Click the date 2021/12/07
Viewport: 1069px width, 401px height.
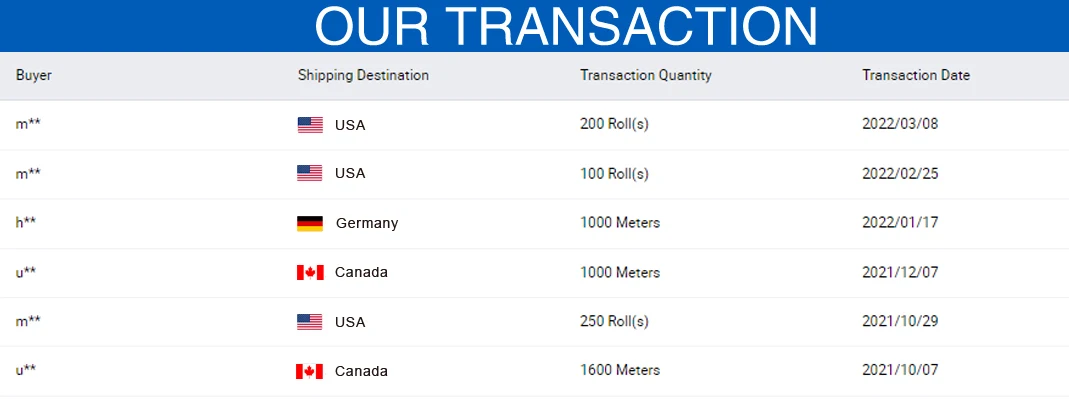[x=900, y=272]
